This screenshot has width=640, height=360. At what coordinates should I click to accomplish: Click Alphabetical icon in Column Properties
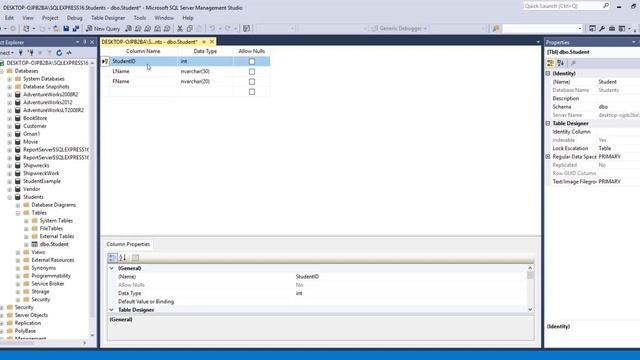122,258
